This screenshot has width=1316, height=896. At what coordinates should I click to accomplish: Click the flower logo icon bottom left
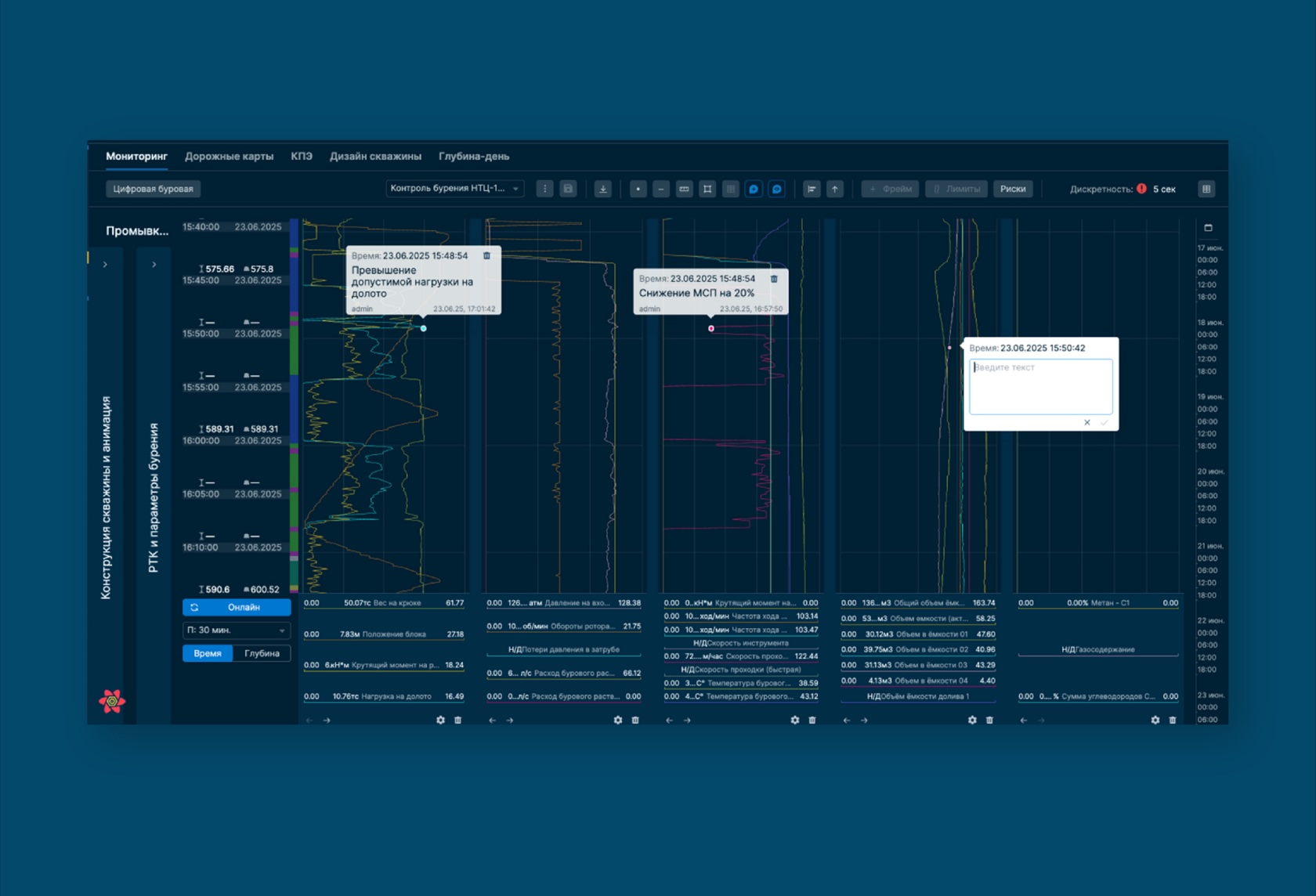coord(112,701)
